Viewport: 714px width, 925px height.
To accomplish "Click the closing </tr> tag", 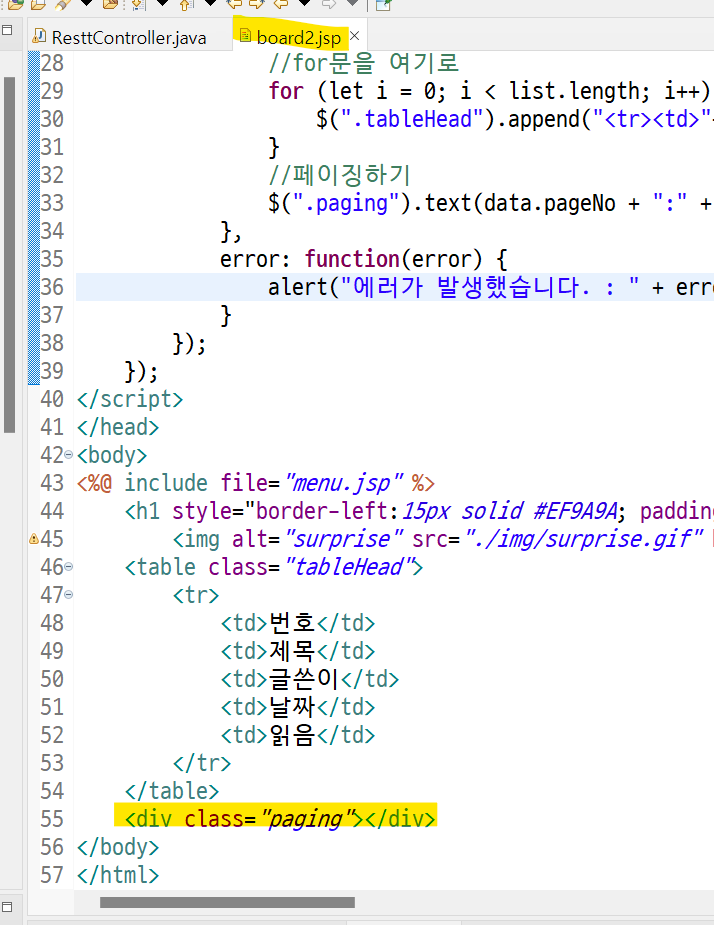I will coord(202,763).
